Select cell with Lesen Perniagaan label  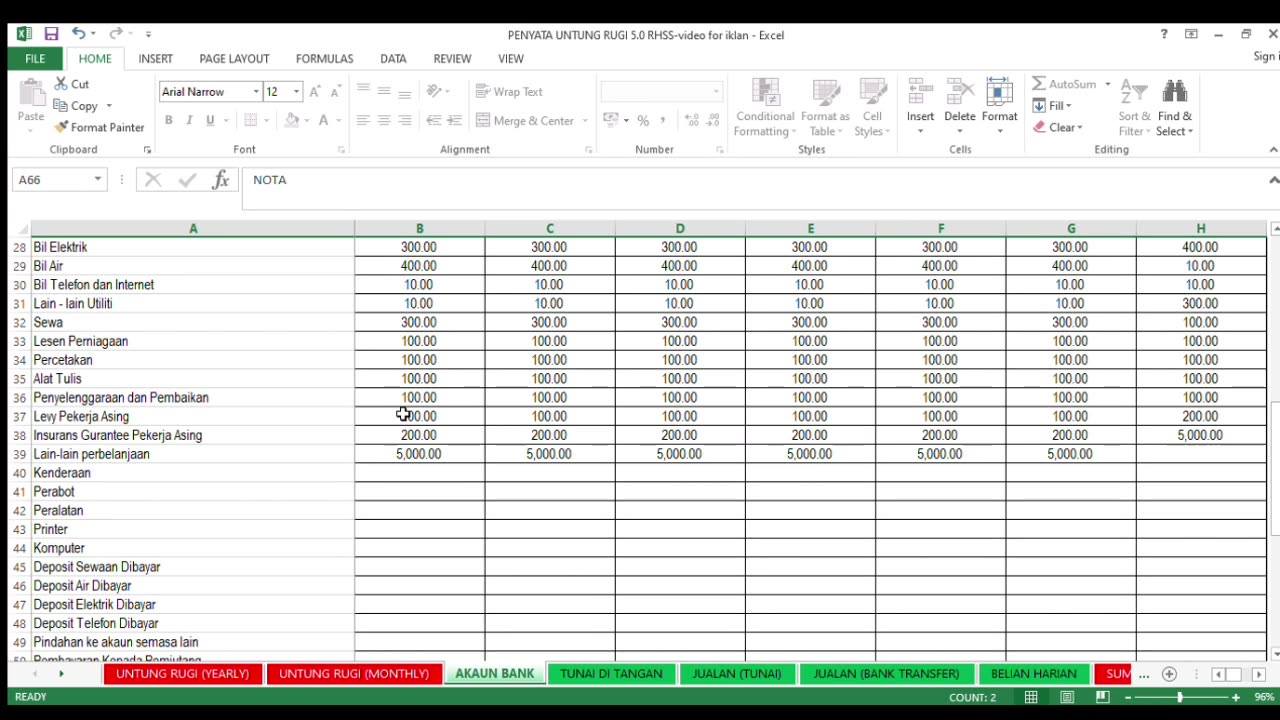tap(193, 341)
